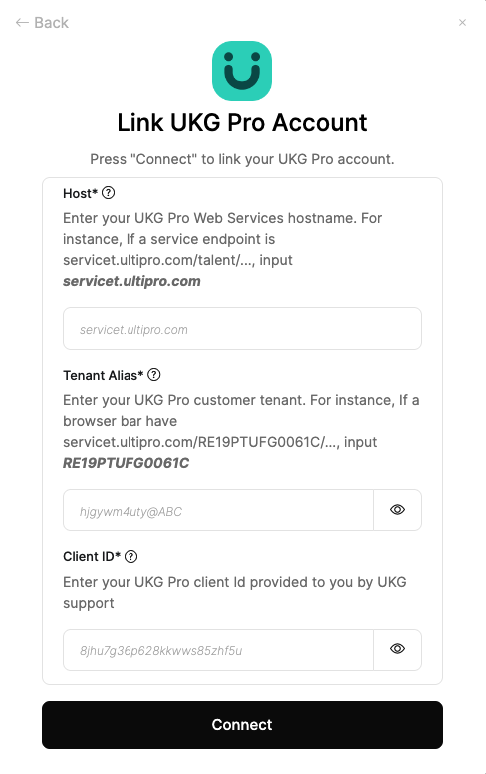Focus the Host input with servicet.ultipro.com placeholder

point(242,329)
